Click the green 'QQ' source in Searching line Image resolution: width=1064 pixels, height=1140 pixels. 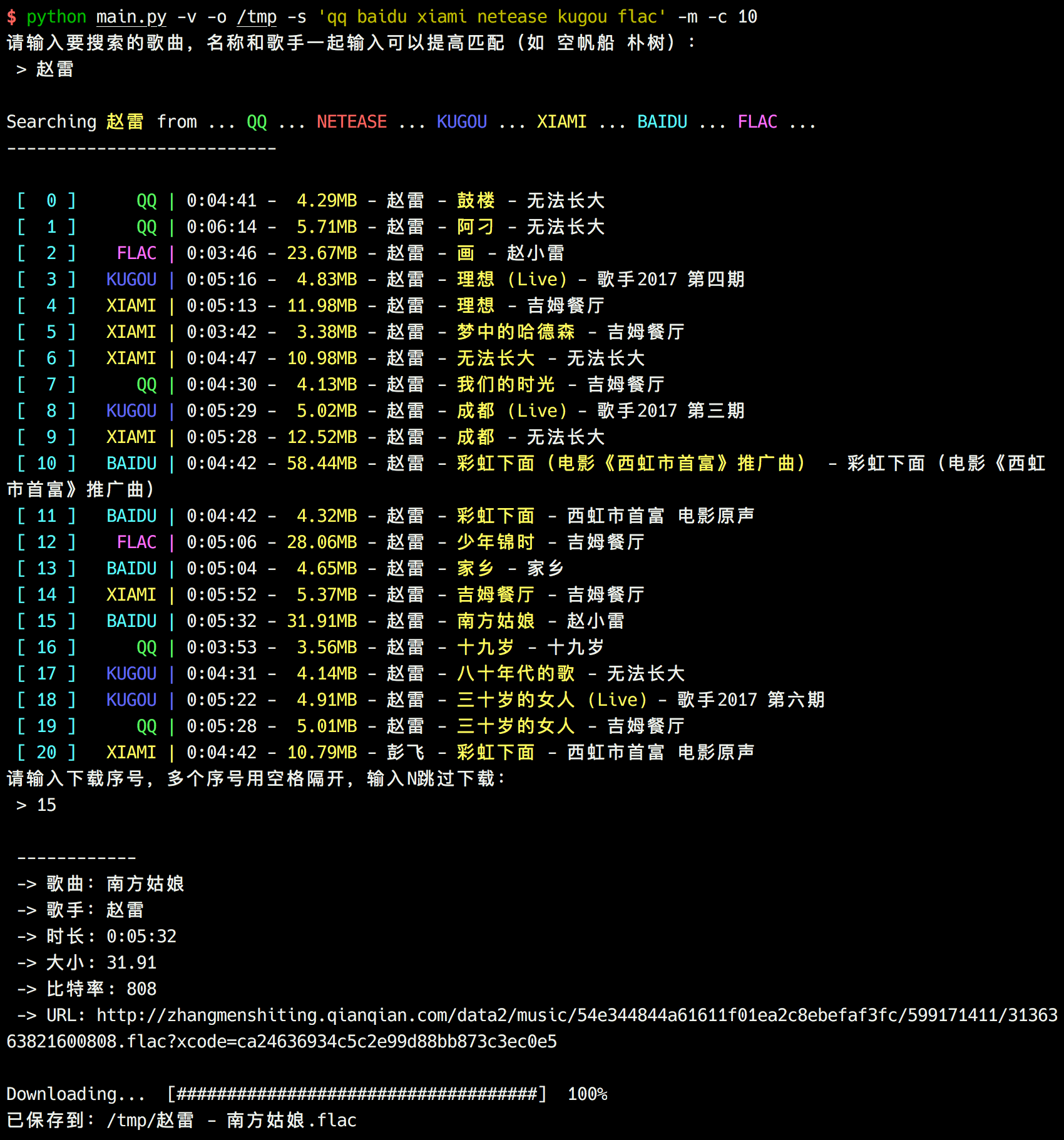pos(257,121)
